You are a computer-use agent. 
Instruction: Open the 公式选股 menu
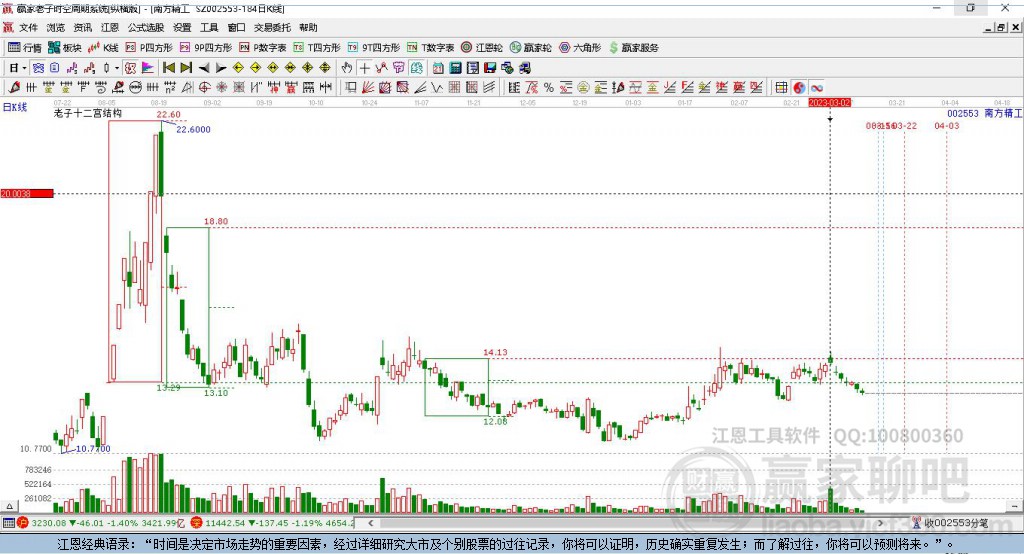[145, 28]
